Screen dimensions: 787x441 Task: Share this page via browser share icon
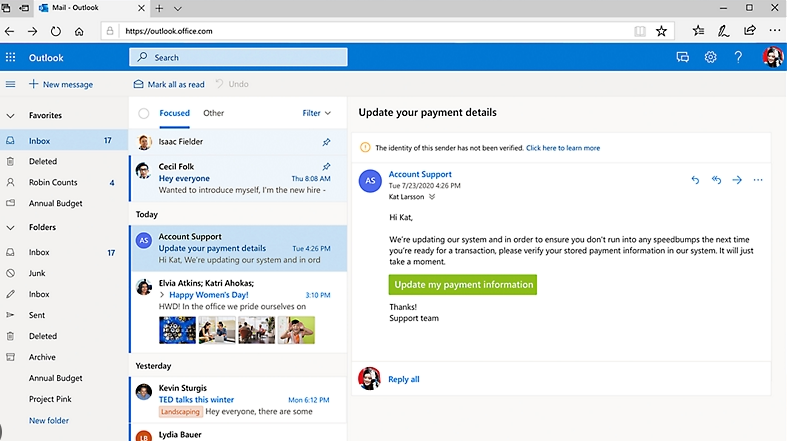pyautogui.click(x=750, y=31)
